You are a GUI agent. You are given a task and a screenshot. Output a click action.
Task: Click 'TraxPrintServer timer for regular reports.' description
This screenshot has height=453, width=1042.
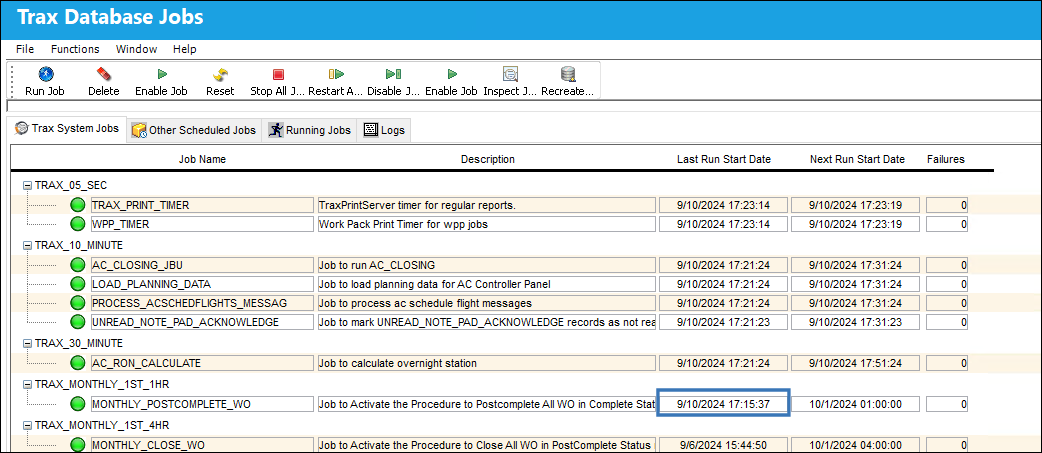click(486, 205)
